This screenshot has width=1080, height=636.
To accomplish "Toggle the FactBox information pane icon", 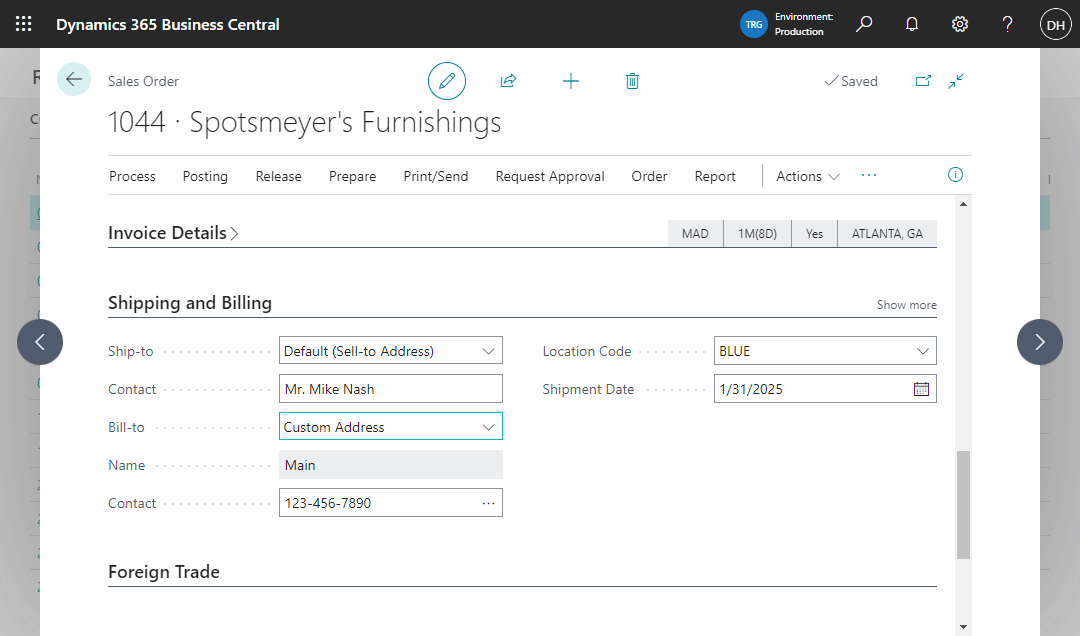I will coord(955,175).
